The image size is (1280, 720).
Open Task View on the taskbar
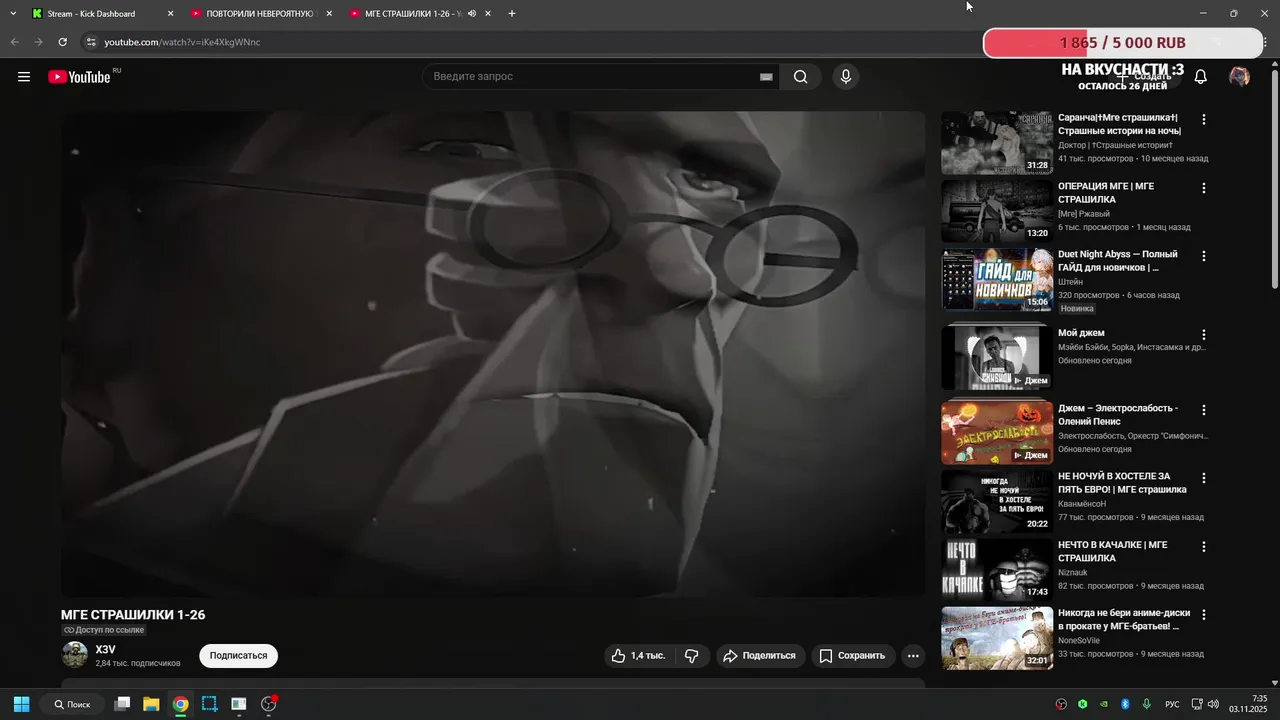click(x=122, y=704)
